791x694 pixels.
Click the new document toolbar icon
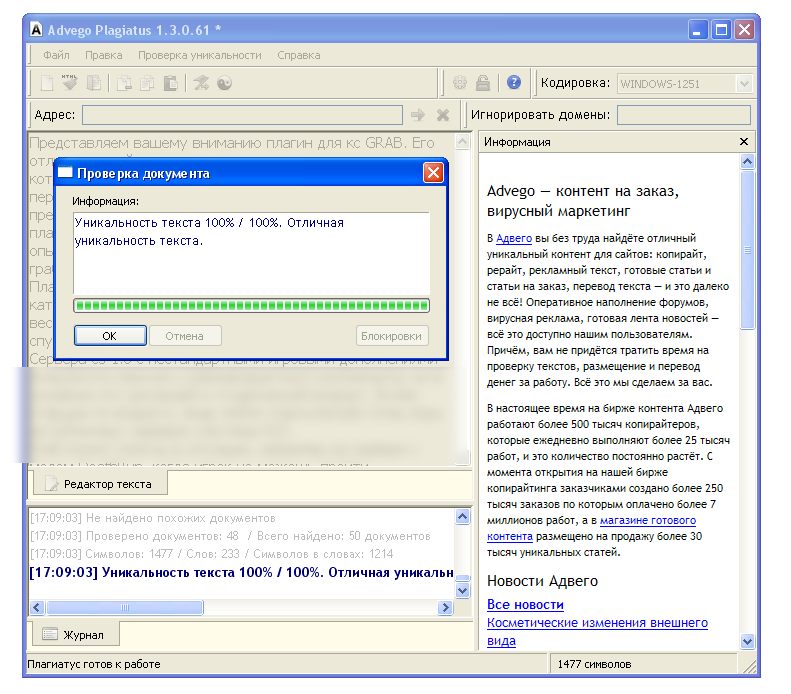tap(46, 83)
